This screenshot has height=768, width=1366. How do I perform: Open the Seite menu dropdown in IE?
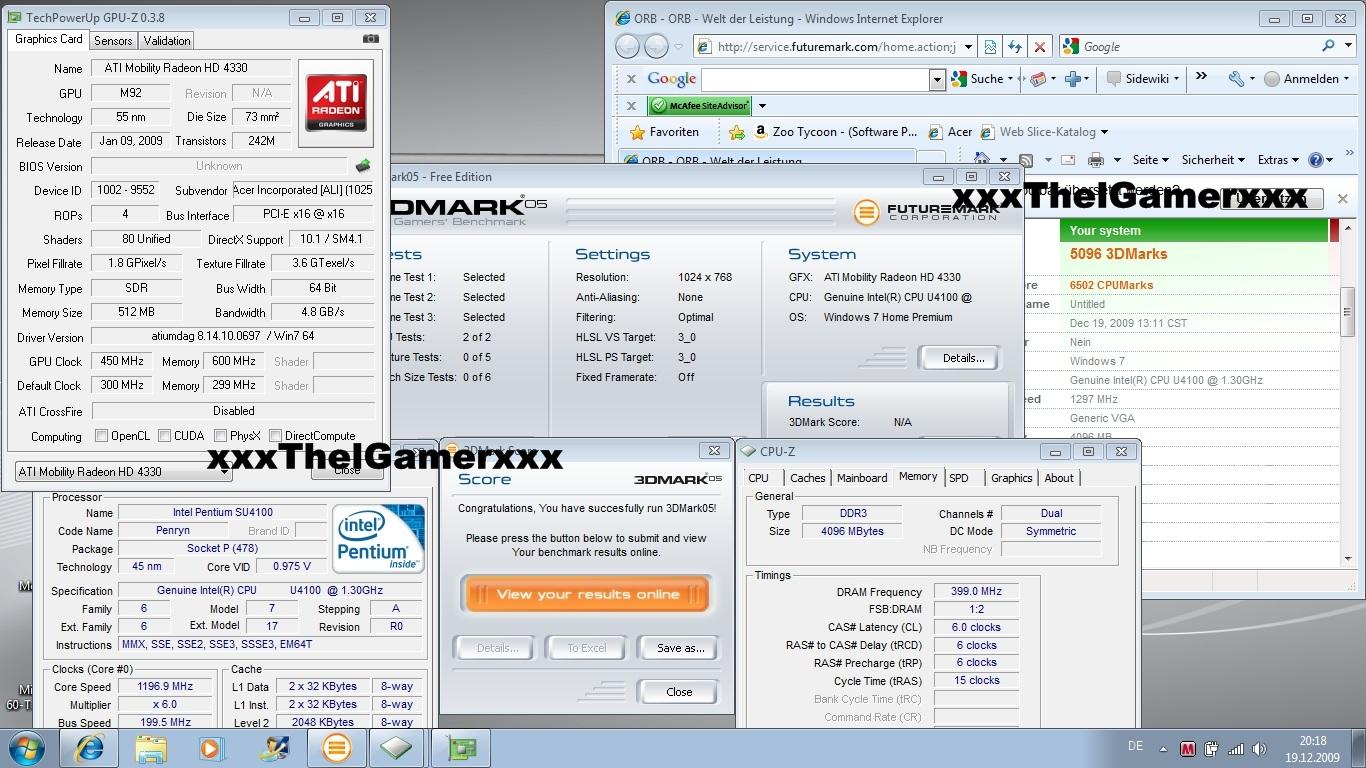tap(1150, 160)
